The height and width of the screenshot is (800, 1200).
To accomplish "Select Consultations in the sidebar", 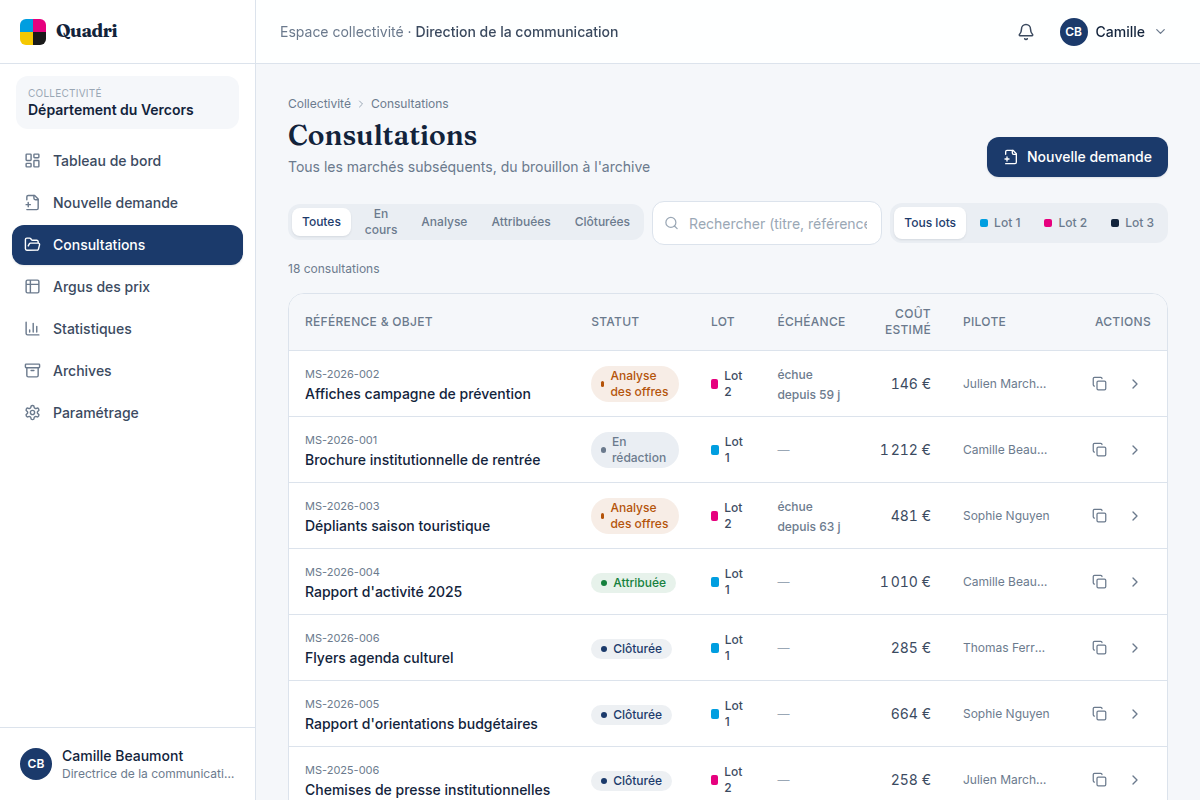I will [x=127, y=245].
